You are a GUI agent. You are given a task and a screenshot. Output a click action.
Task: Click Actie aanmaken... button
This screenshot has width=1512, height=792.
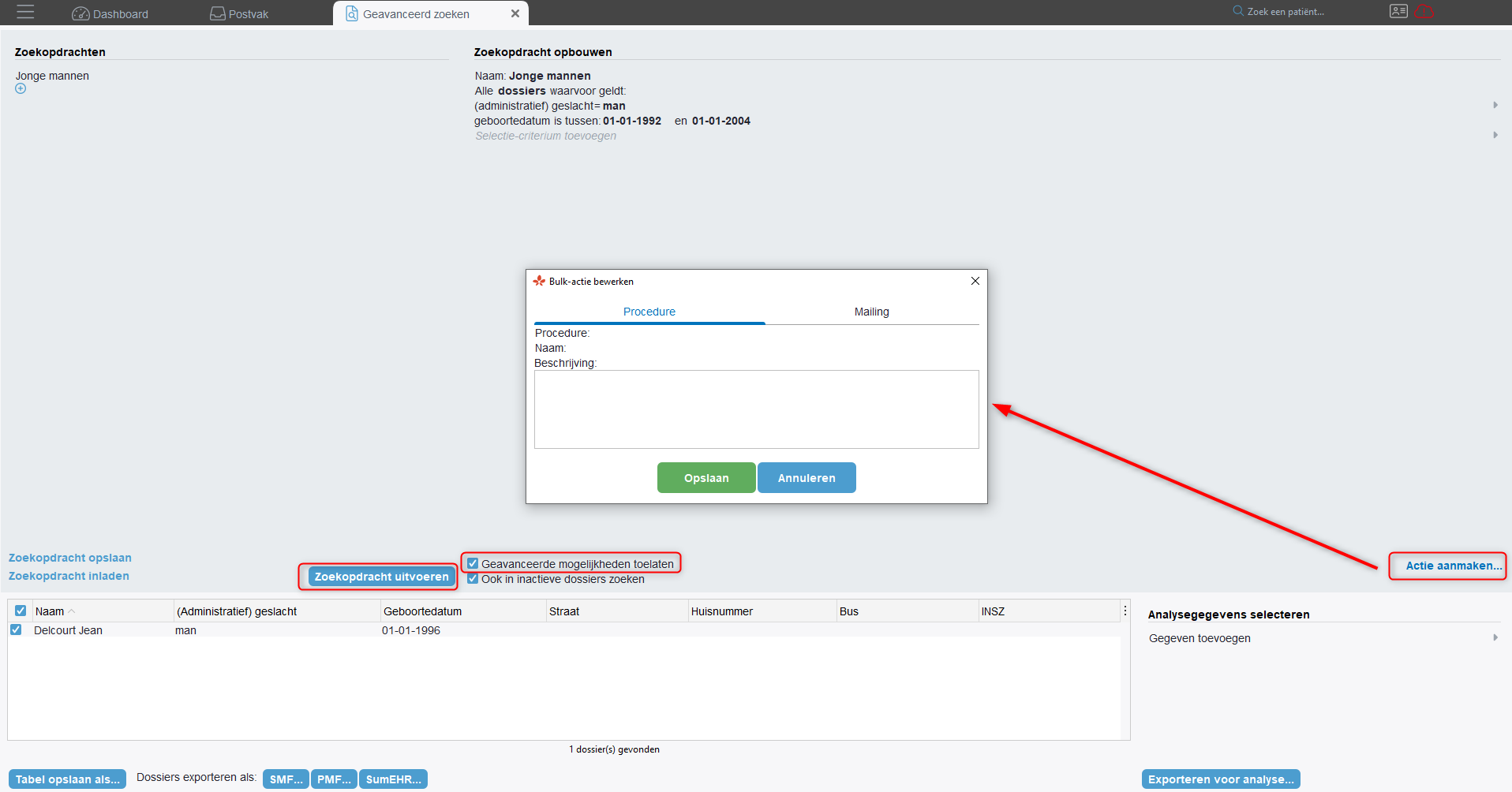(1454, 566)
